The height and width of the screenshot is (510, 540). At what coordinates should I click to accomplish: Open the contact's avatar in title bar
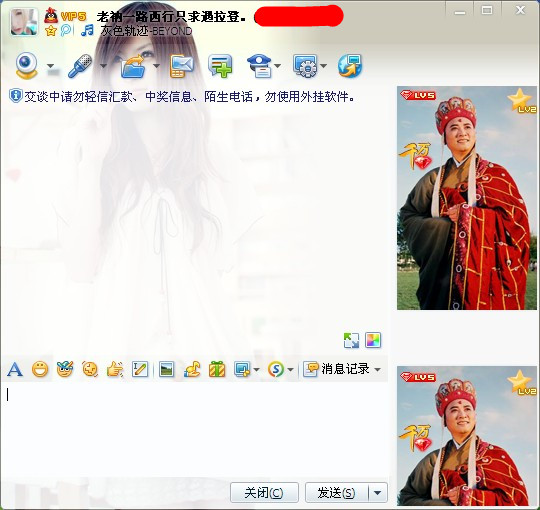click(24, 22)
